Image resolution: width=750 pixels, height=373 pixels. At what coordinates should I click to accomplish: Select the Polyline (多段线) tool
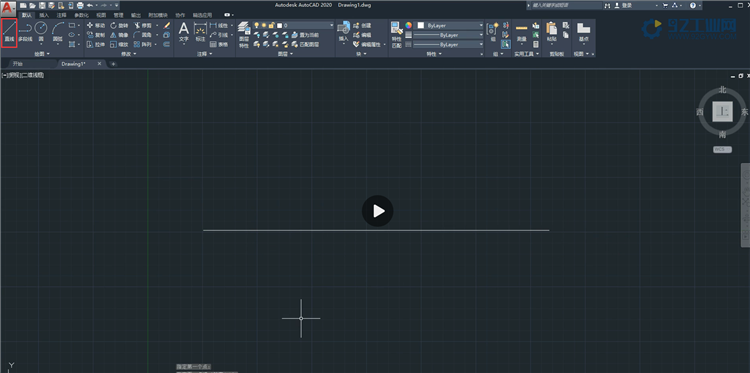[25, 33]
